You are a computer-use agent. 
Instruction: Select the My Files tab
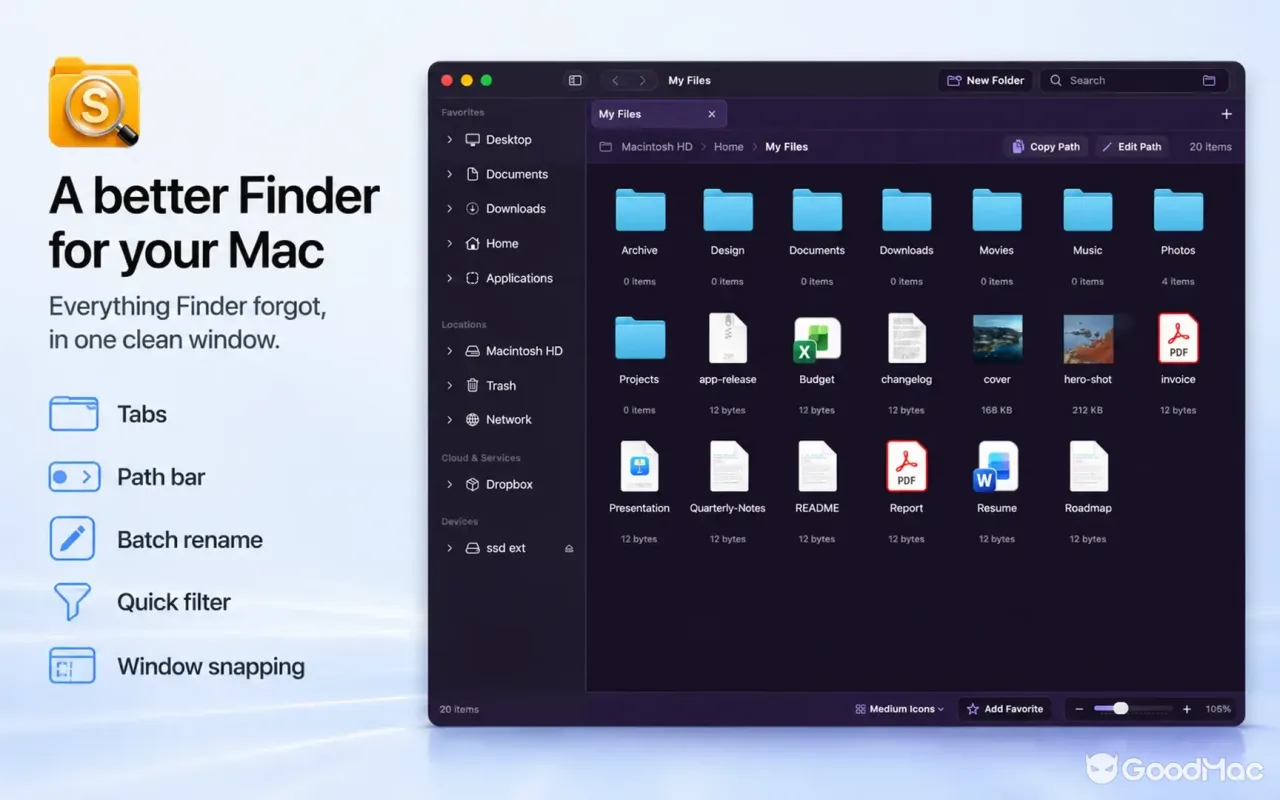coord(659,114)
